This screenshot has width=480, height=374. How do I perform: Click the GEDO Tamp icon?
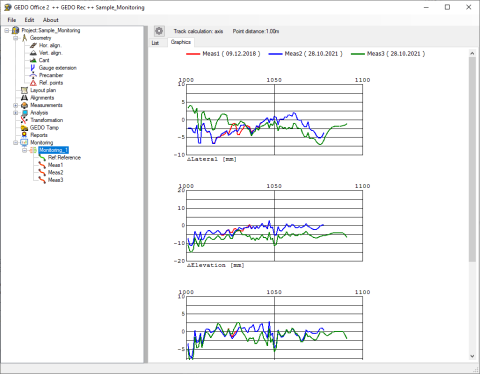pos(24,128)
